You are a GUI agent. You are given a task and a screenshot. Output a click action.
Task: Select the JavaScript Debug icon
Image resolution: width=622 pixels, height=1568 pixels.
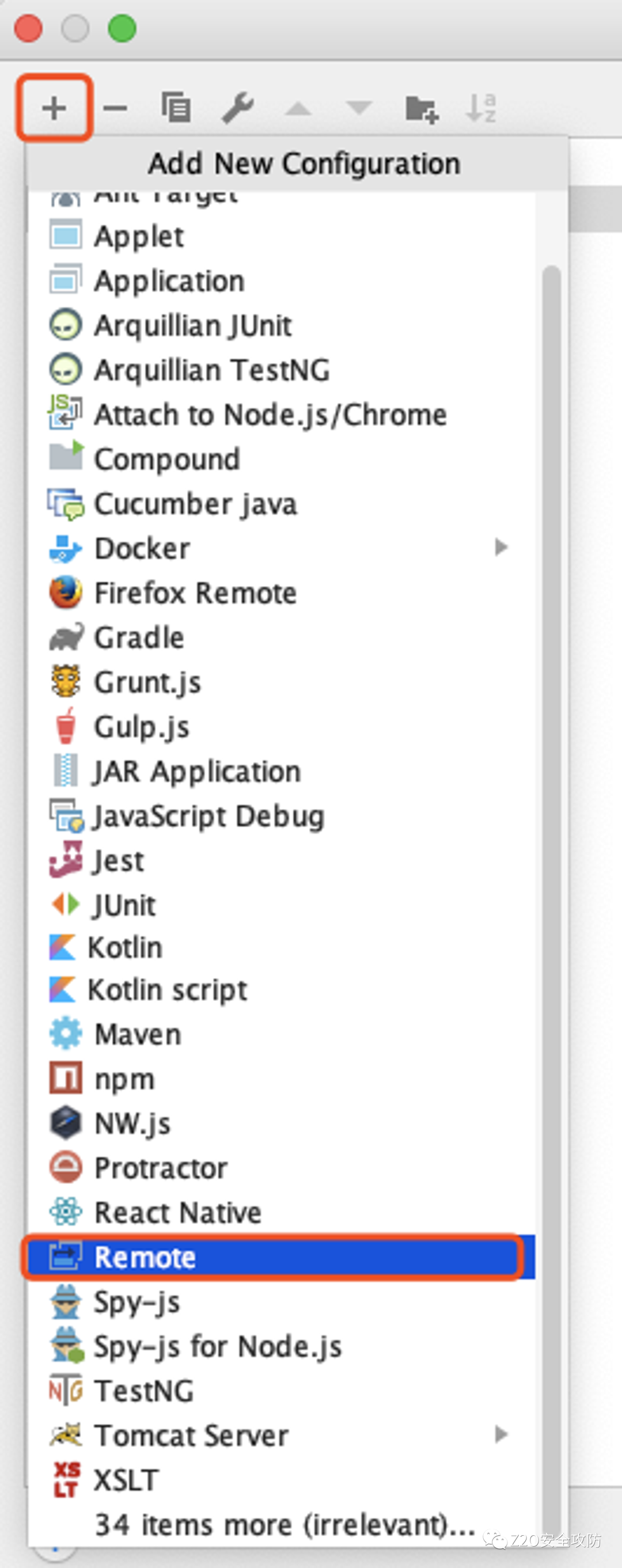[66, 815]
